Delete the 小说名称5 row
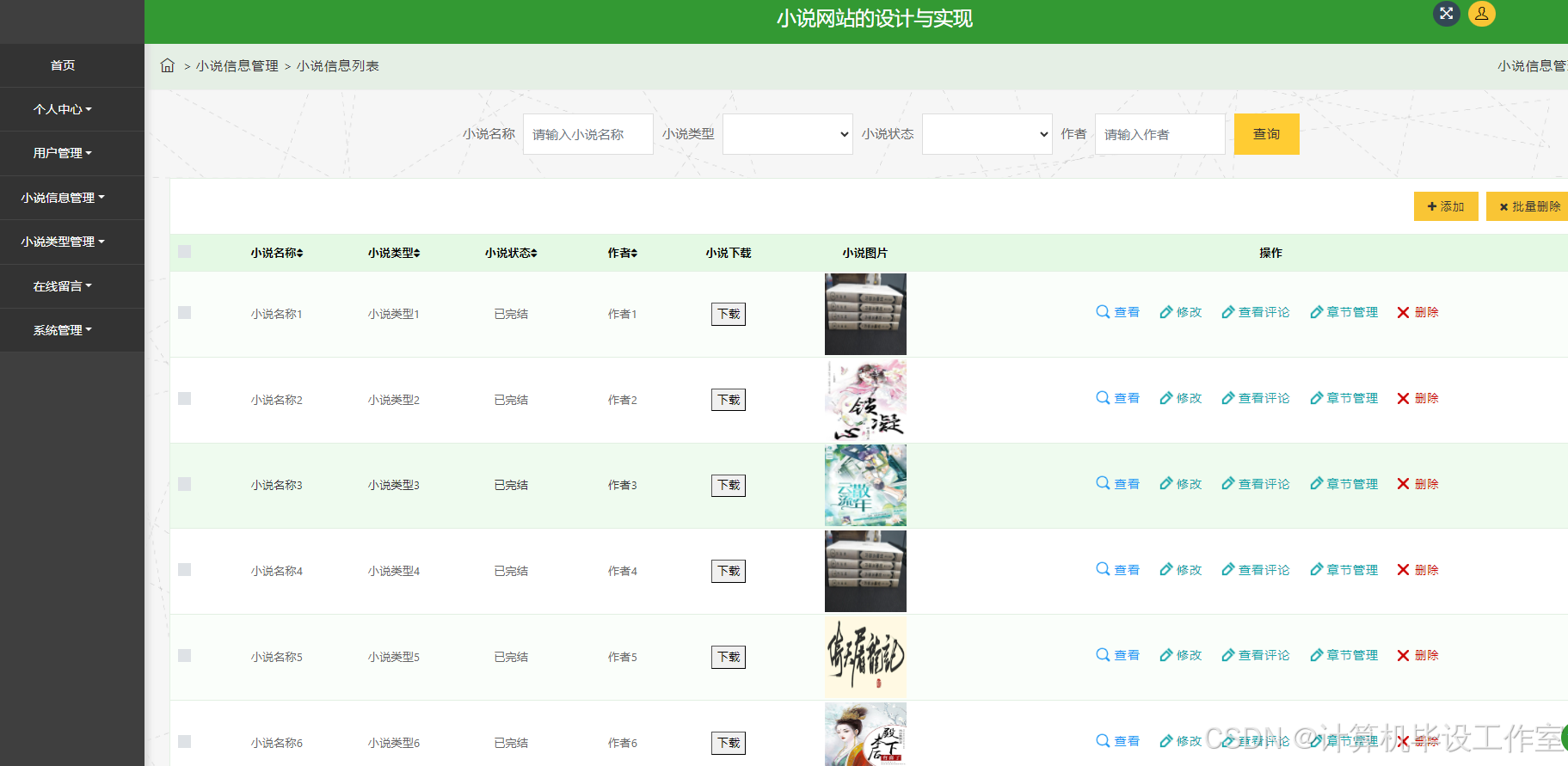 click(1417, 655)
